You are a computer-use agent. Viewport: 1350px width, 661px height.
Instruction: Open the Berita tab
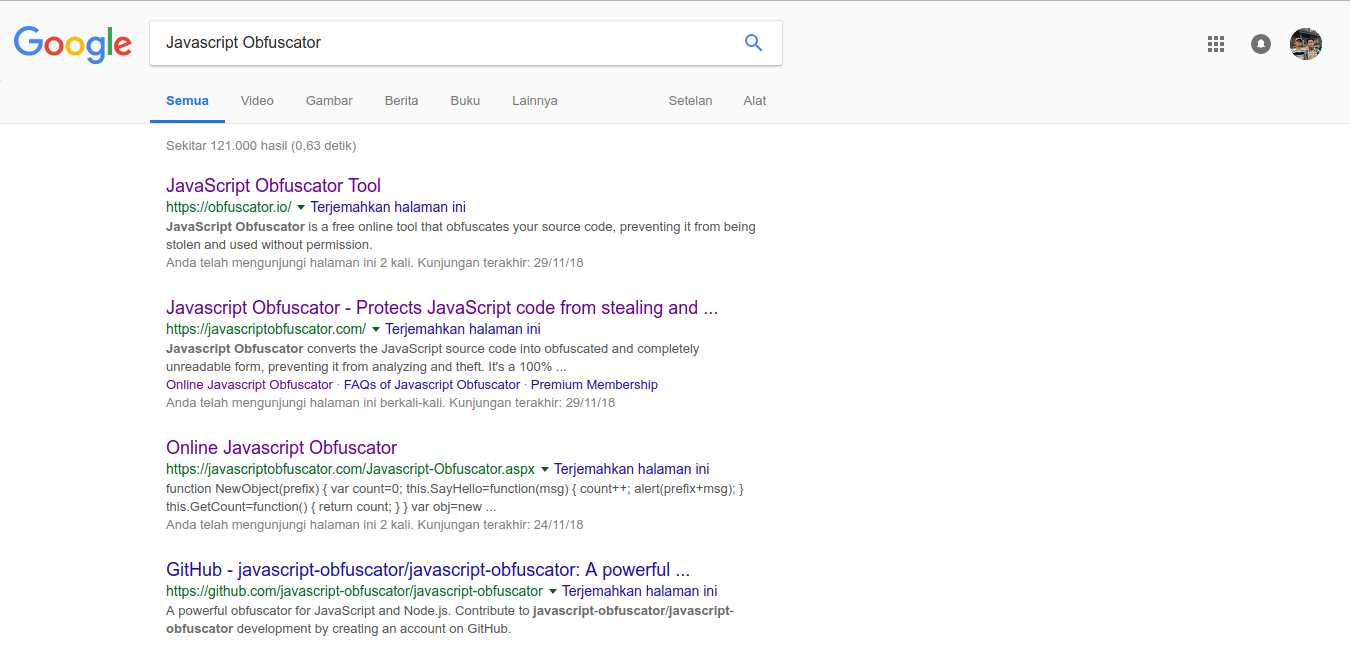click(401, 101)
